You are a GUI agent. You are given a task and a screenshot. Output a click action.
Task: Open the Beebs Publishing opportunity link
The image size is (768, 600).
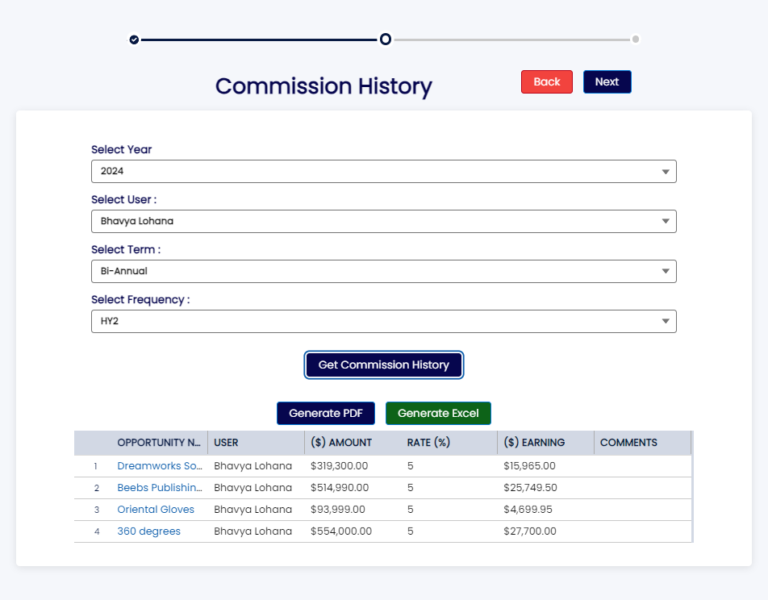click(x=160, y=488)
